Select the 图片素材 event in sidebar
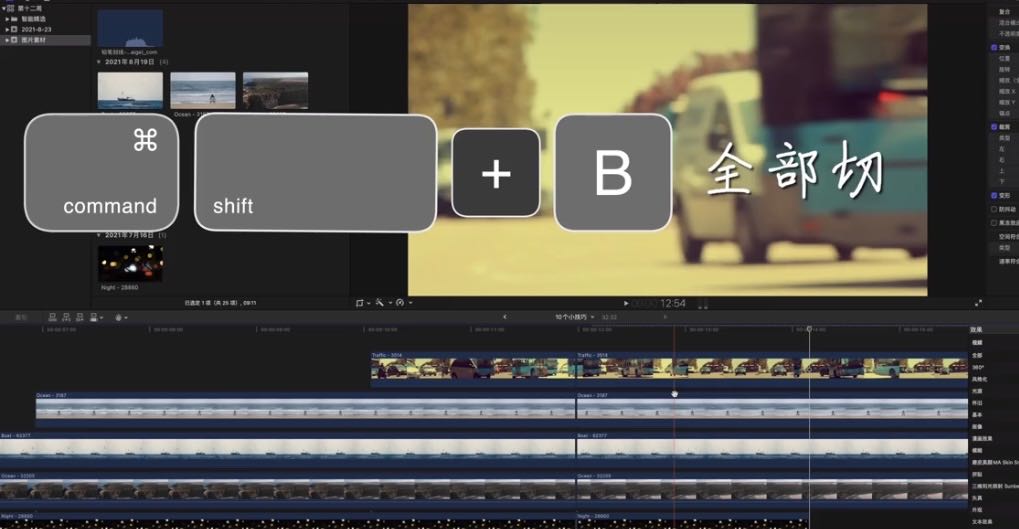 coord(45,40)
